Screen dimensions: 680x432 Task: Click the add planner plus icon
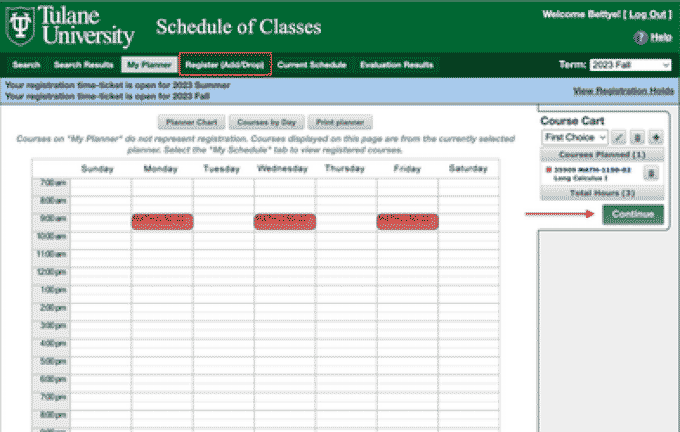point(656,137)
